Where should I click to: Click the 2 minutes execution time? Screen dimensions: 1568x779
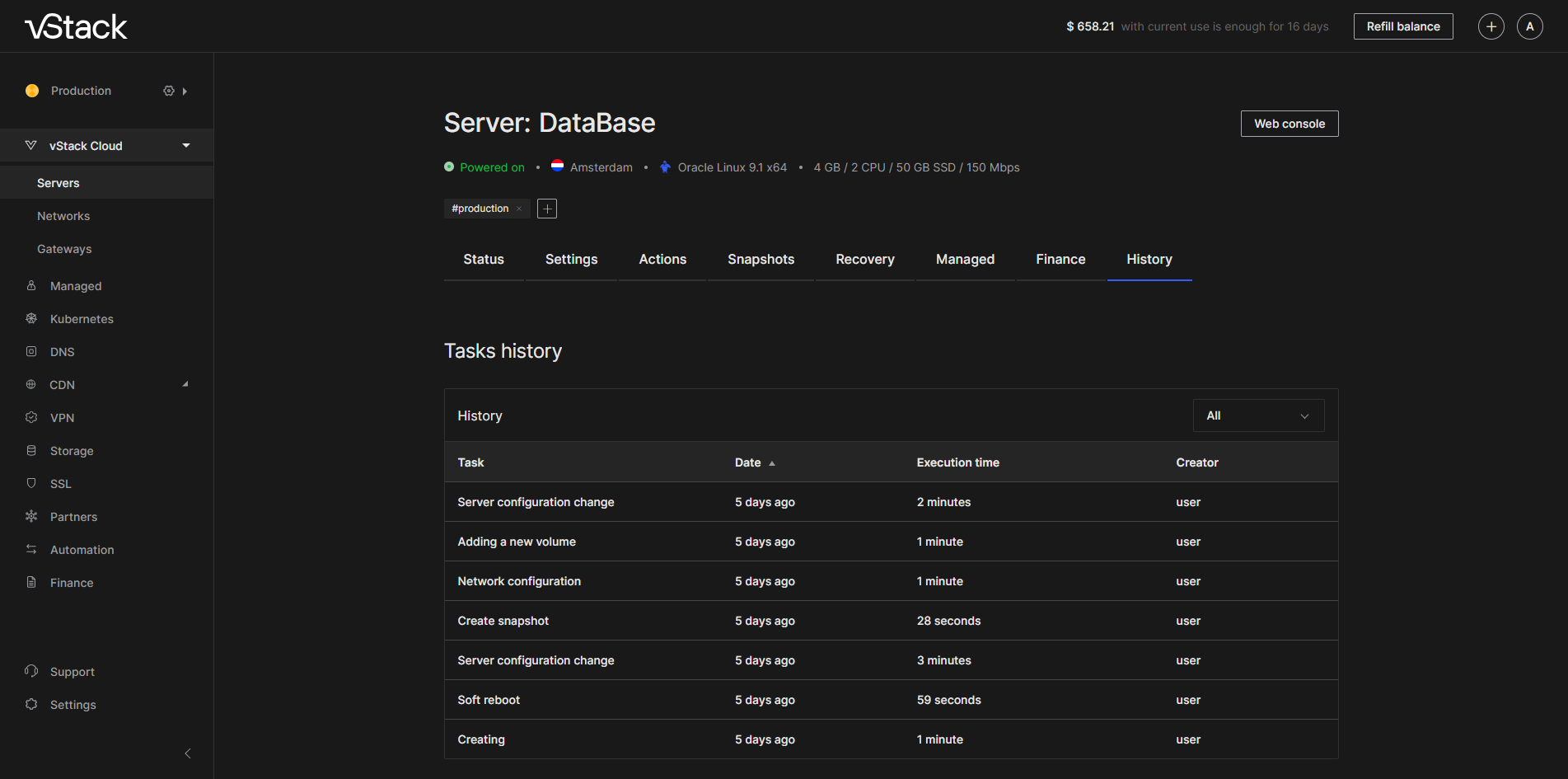point(943,502)
